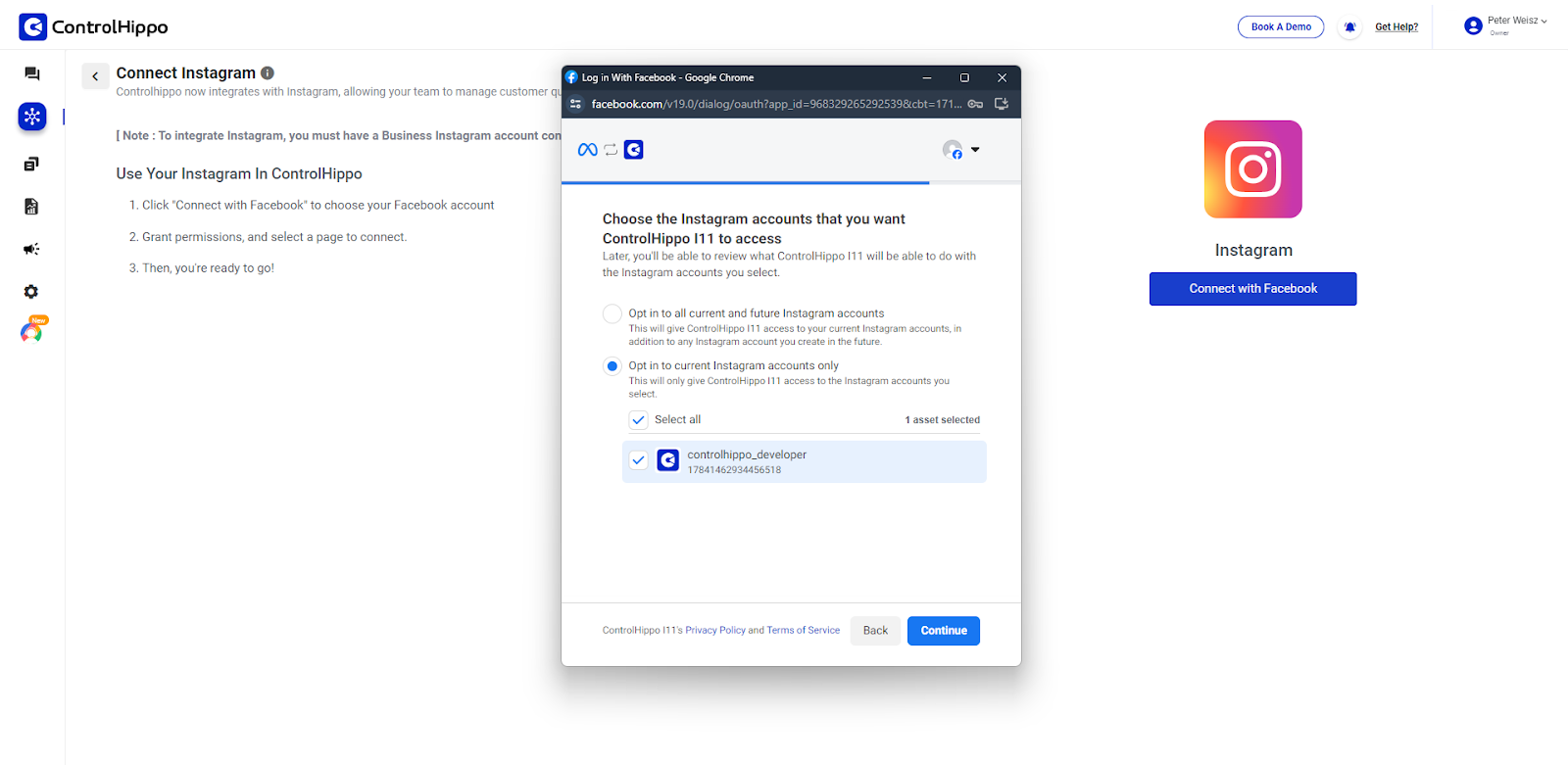Image resolution: width=1568 pixels, height=765 pixels.
Task: Uncheck the controlhippo_developer account checkbox
Action: (x=639, y=460)
